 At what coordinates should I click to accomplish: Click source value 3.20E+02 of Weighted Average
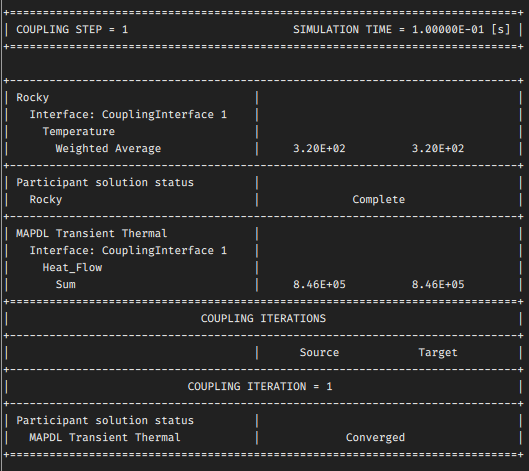coord(319,149)
